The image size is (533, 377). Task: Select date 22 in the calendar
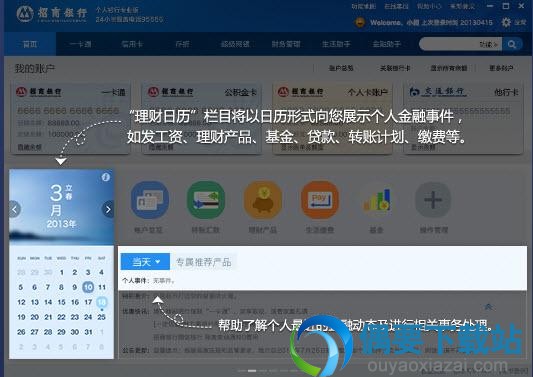(62, 317)
